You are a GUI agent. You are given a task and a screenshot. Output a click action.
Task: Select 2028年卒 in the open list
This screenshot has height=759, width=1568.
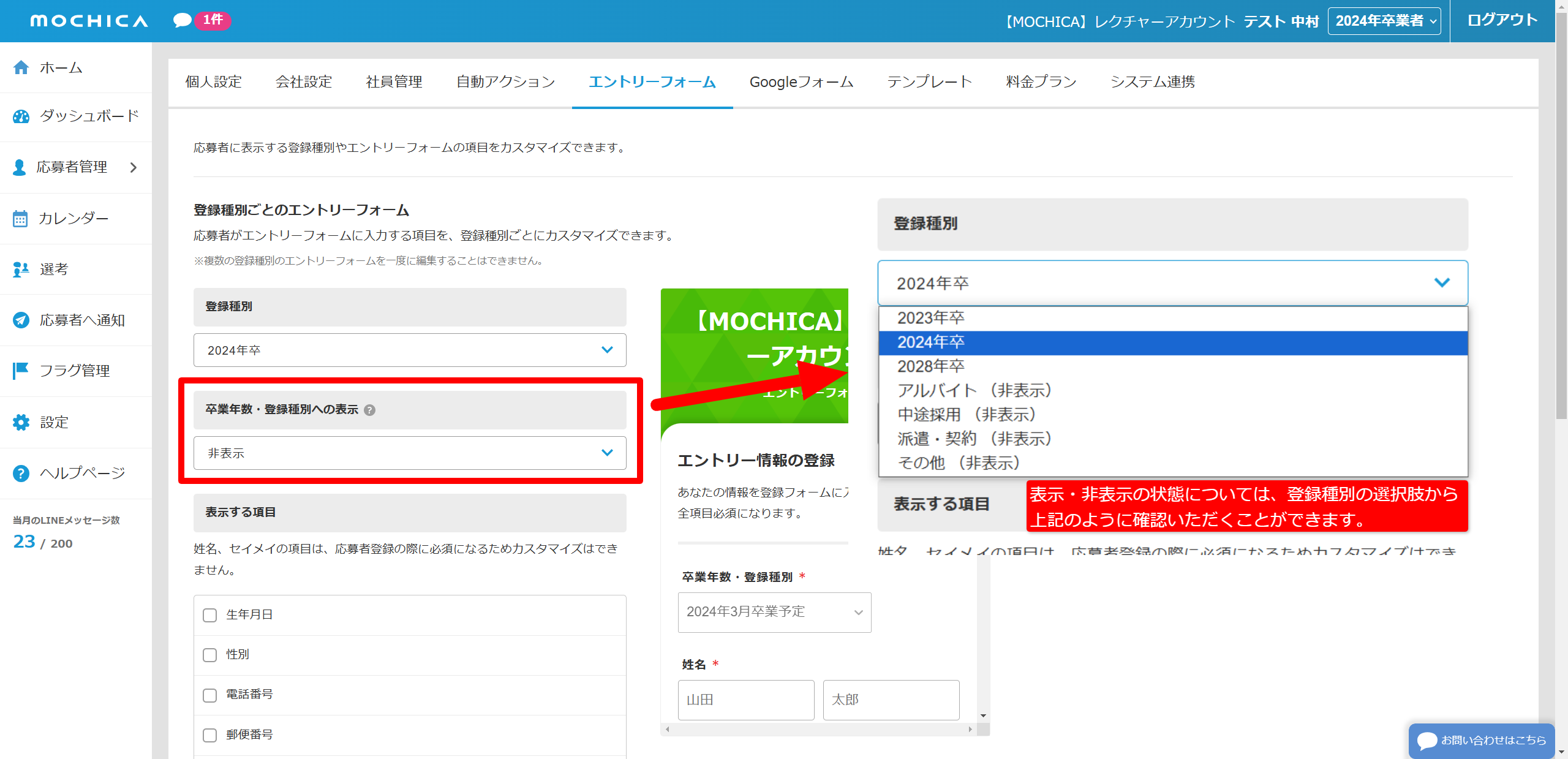pos(931,366)
